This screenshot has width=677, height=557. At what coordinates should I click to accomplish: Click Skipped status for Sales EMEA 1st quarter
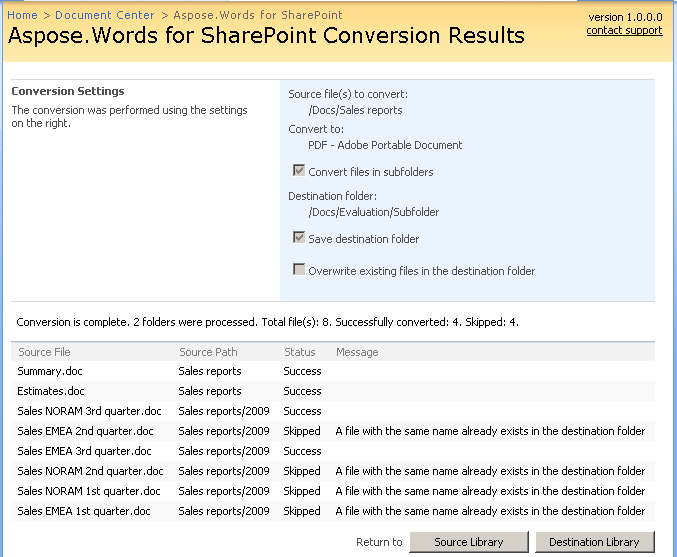(x=302, y=511)
